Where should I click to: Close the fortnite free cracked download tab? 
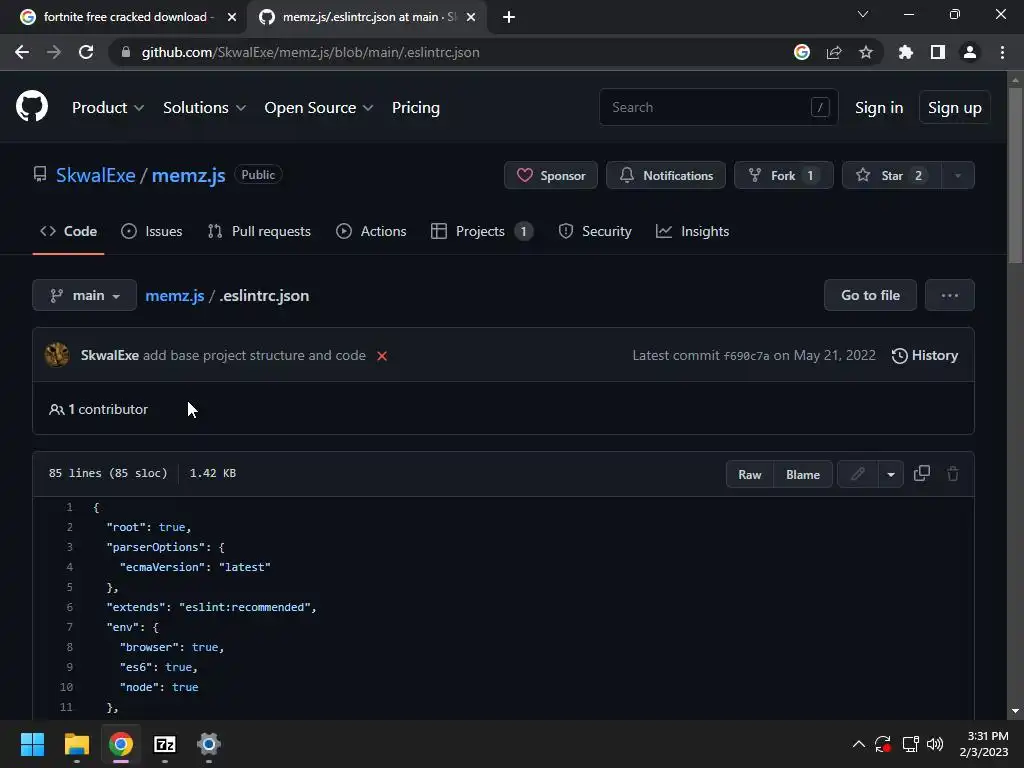coord(232,17)
